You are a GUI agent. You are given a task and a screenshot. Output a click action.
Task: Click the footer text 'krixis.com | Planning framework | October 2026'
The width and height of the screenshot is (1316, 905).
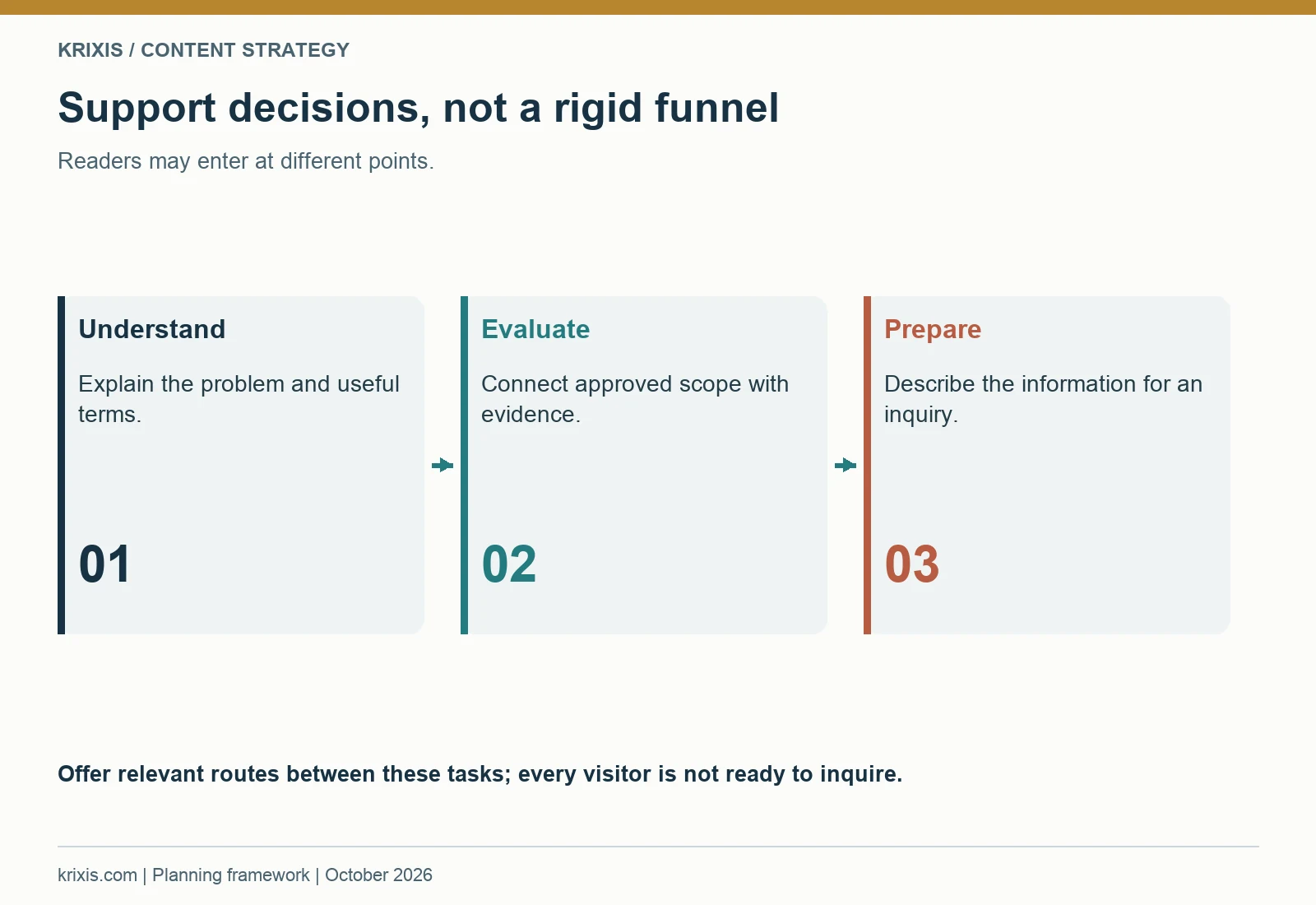[x=245, y=875]
